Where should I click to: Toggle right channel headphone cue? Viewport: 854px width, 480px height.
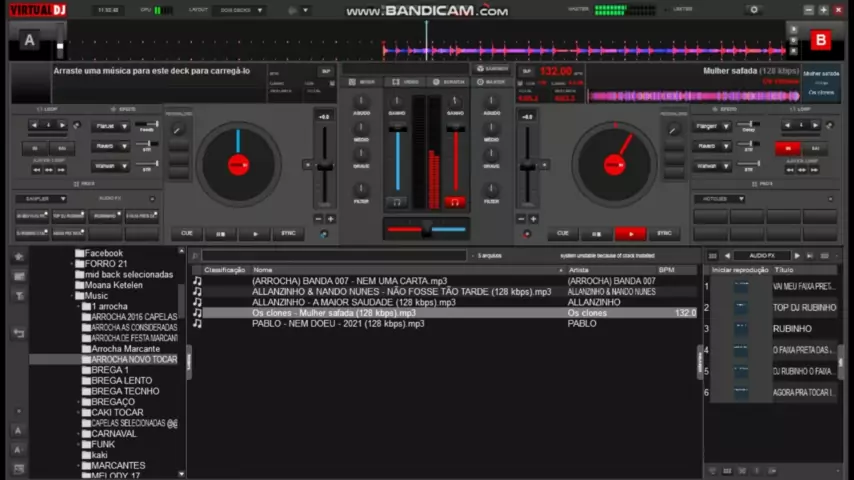tap(455, 202)
